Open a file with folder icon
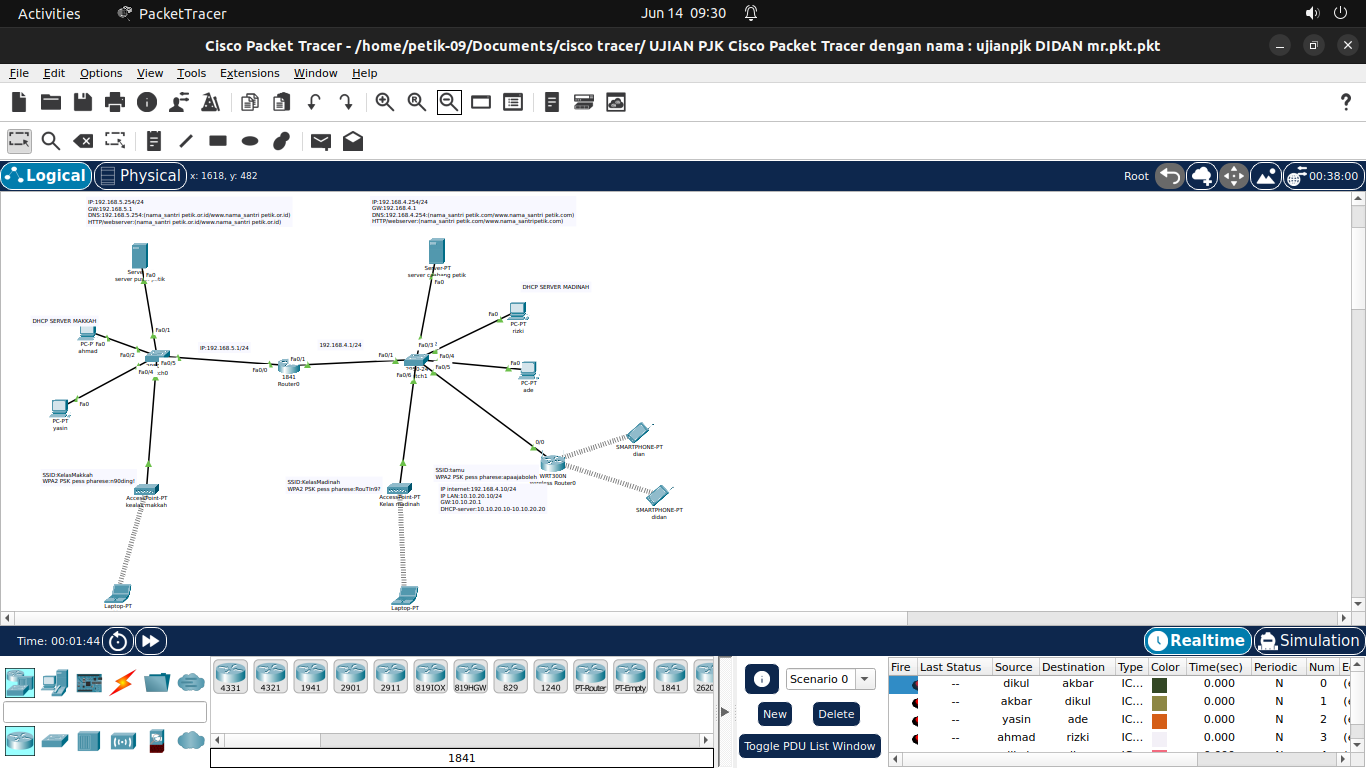This screenshot has width=1366, height=768. [x=51, y=102]
